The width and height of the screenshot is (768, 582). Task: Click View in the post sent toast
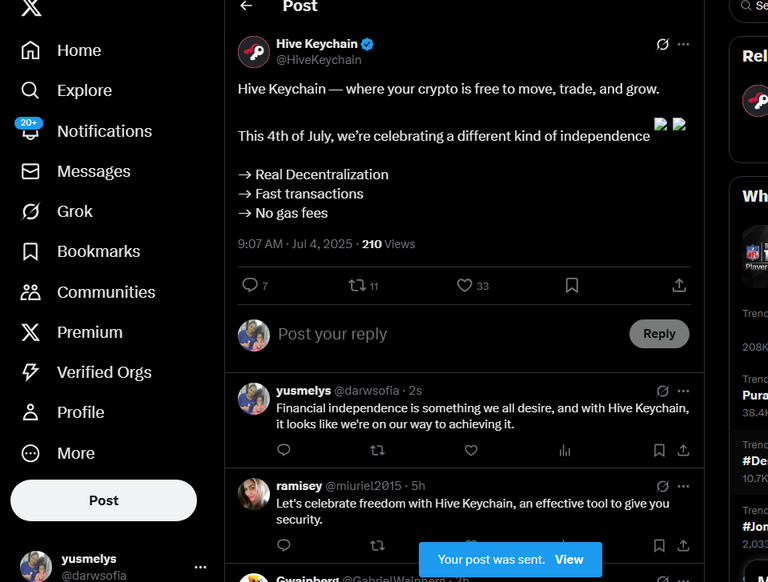(x=569, y=559)
